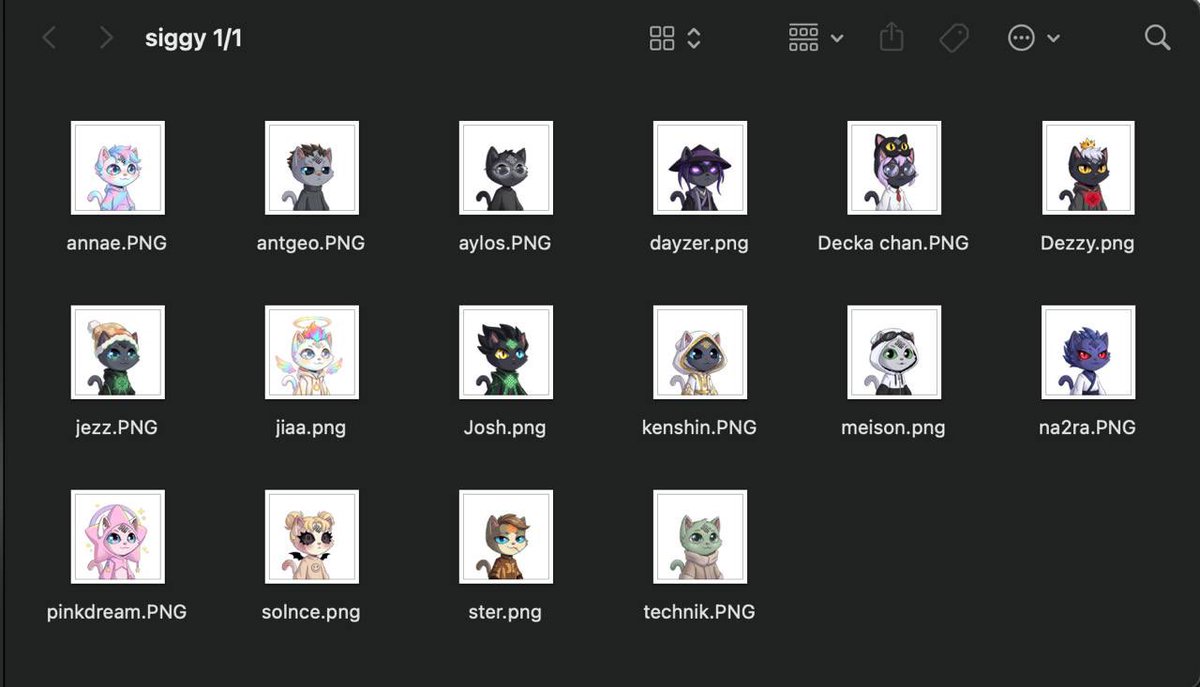Screen dimensions: 1200x687
Task: Select the jiaa.png thumbnail
Action: 312,352
